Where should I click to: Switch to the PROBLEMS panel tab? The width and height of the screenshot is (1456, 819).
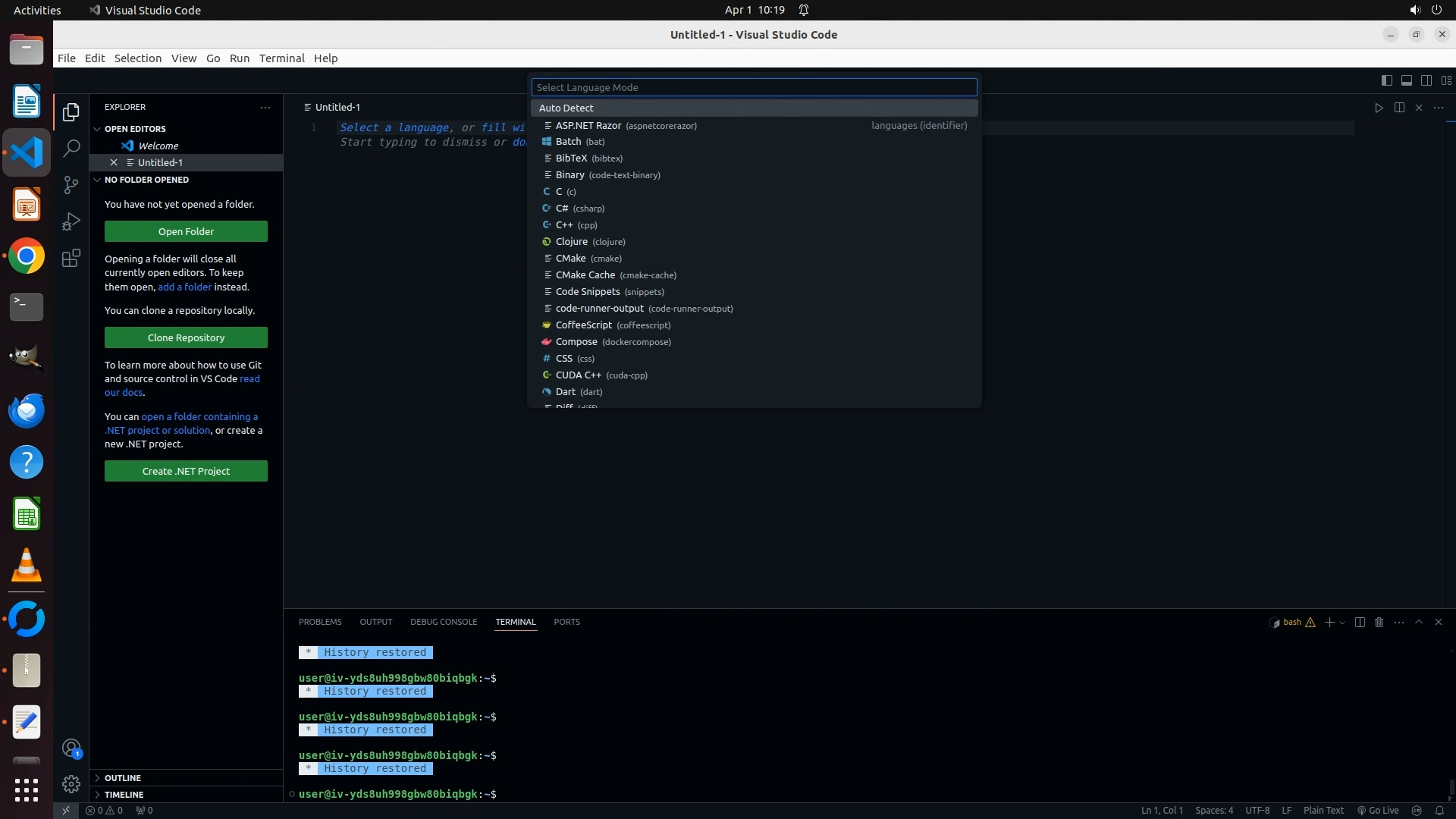click(x=320, y=622)
